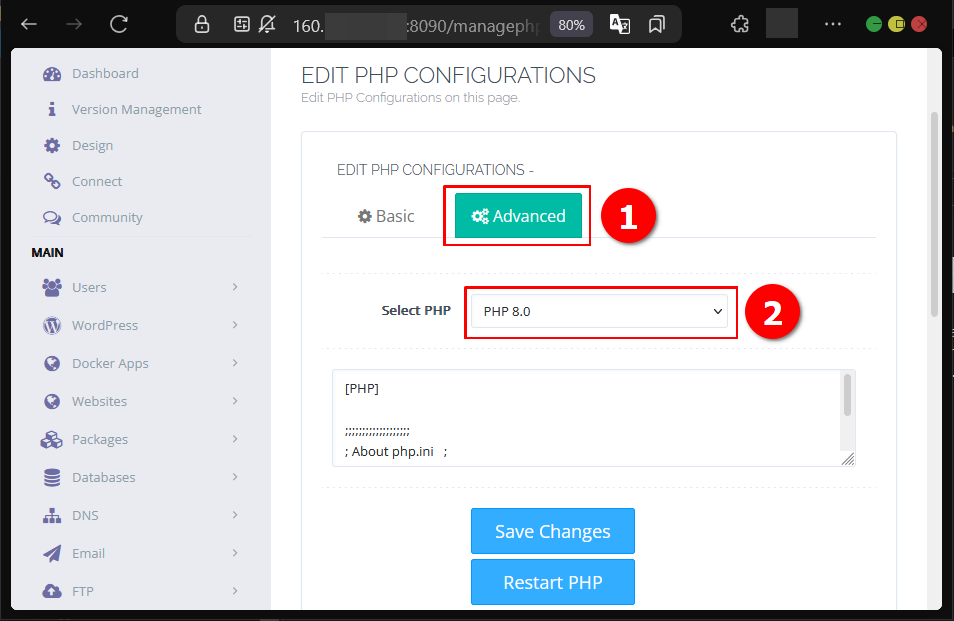Open the Design menu item
The width and height of the screenshot is (954, 621).
[x=92, y=145]
